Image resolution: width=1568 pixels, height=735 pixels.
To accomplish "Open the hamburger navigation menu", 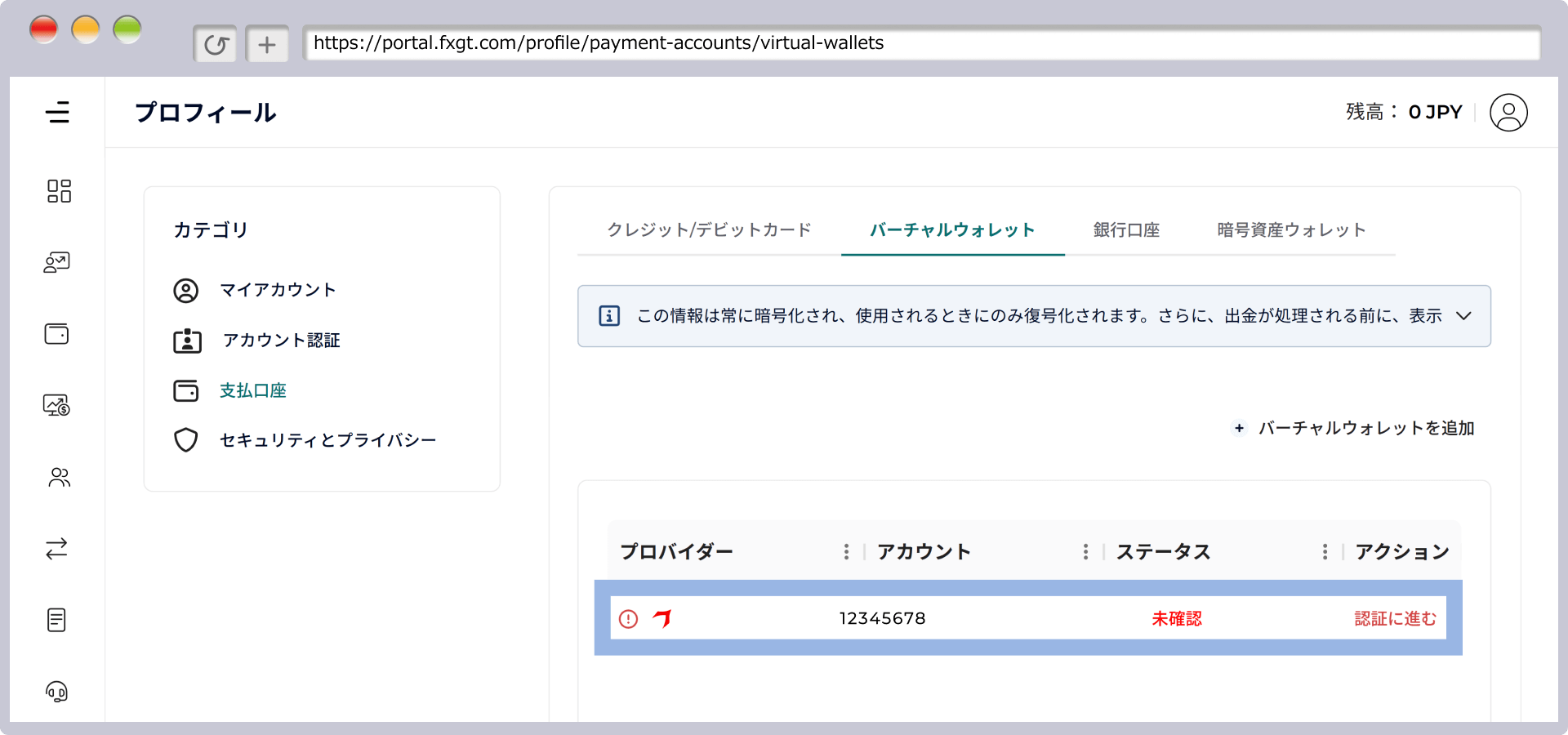I will (58, 112).
